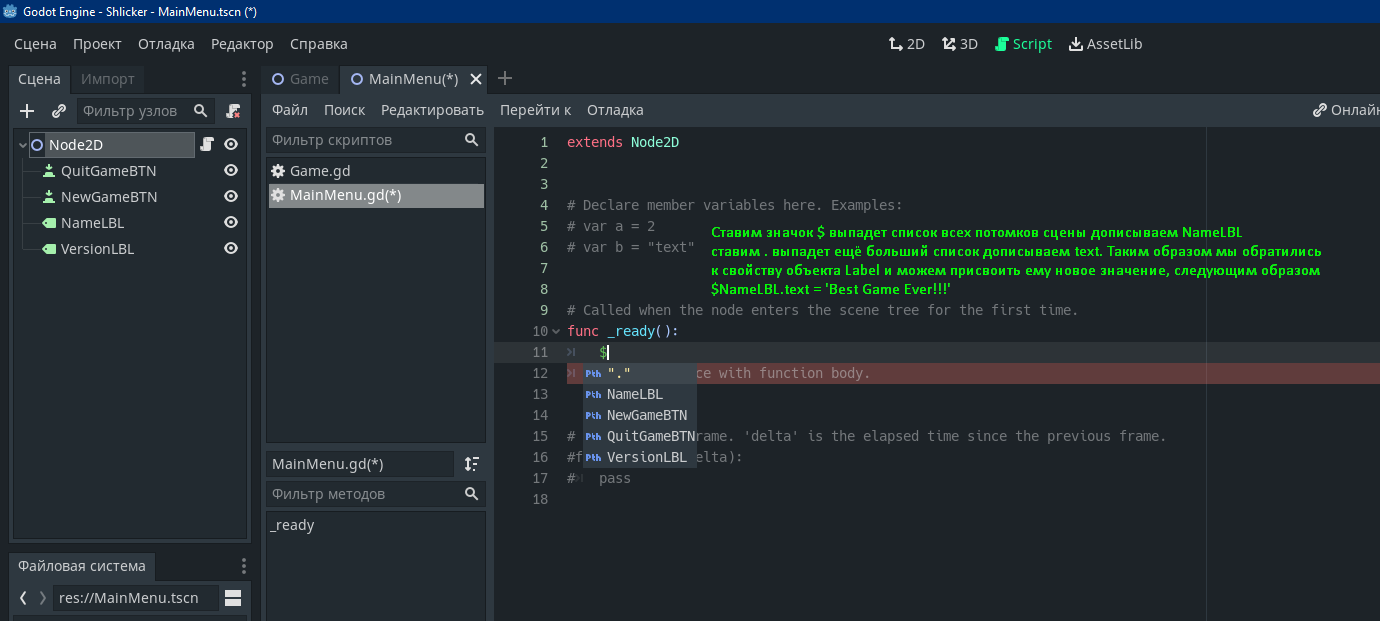Choose QuitGameBTN from the autocomplete popup
1380x621 pixels.
click(x=640, y=436)
